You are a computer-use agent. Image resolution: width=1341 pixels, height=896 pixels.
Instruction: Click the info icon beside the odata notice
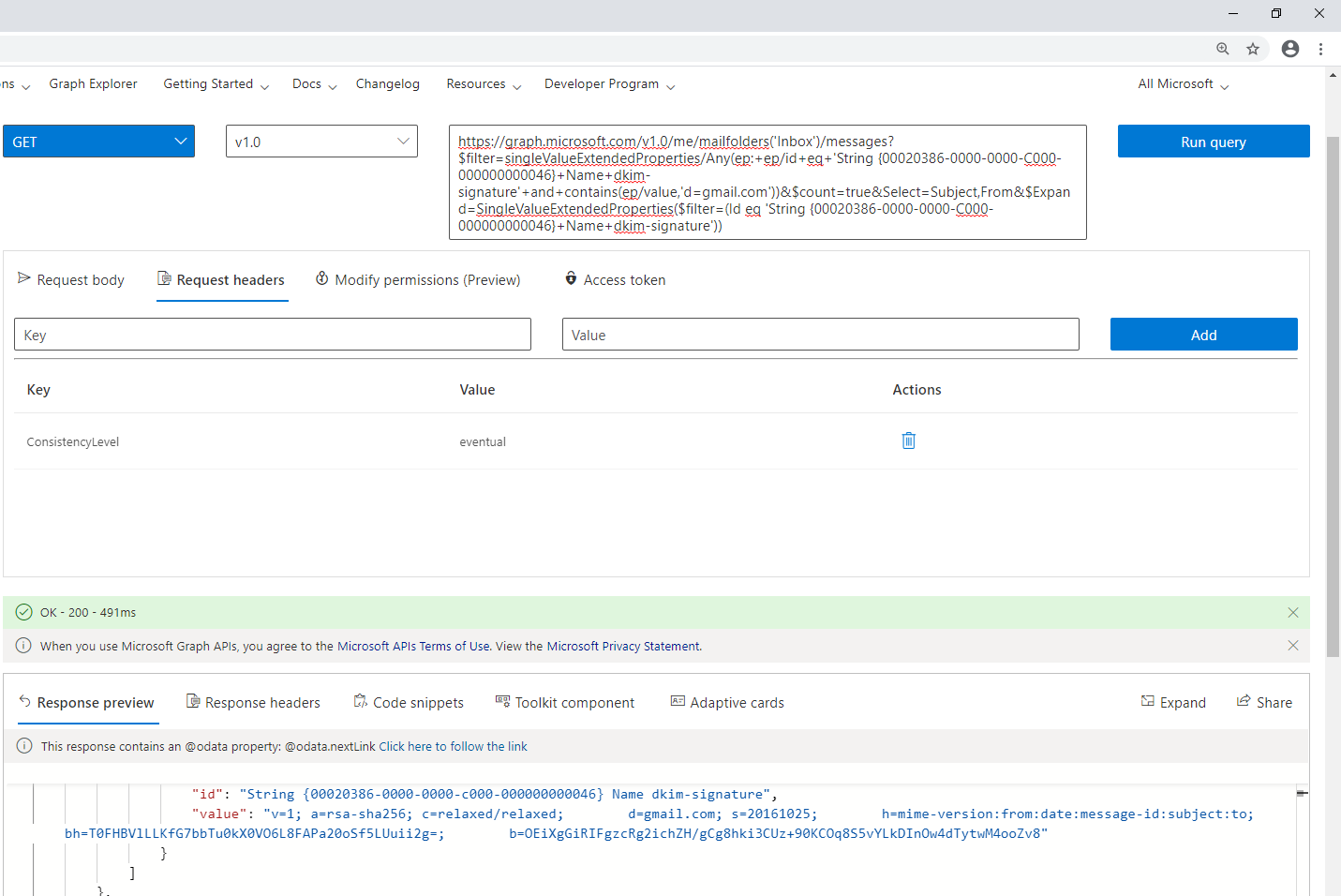(25, 746)
